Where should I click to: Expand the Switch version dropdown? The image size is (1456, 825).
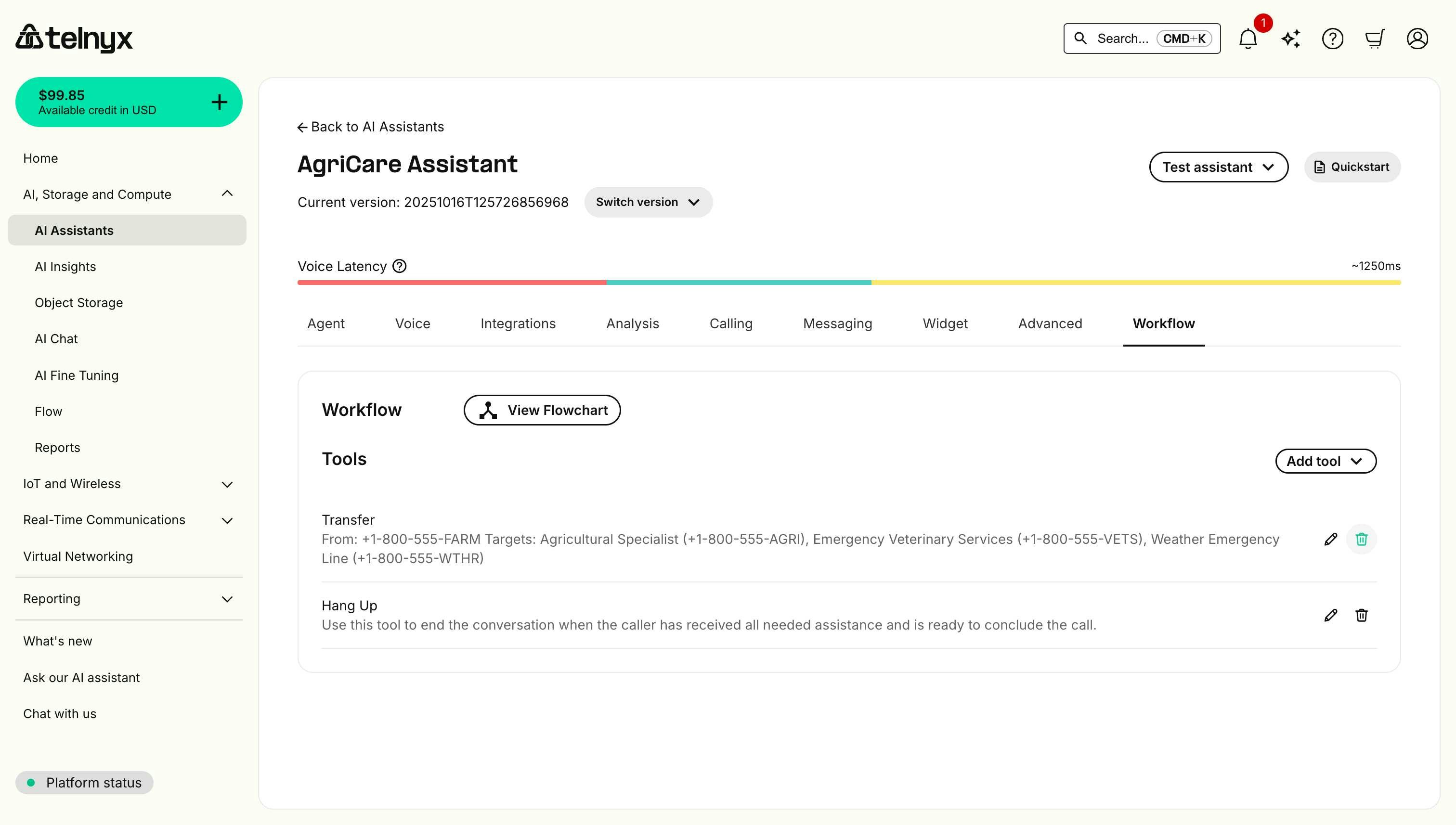pyautogui.click(x=648, y=202)
